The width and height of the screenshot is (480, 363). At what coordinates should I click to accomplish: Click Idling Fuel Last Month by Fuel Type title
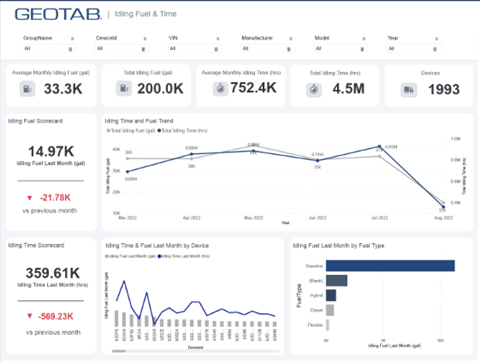pos(338,246)
